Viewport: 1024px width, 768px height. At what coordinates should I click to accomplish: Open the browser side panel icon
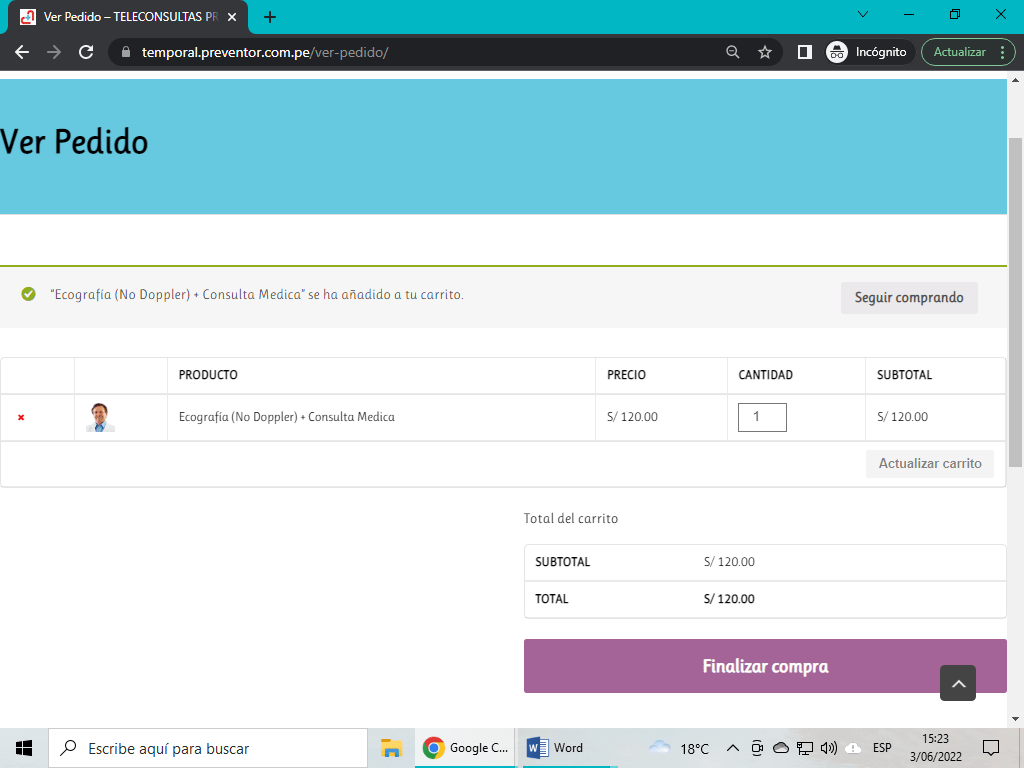805,52
